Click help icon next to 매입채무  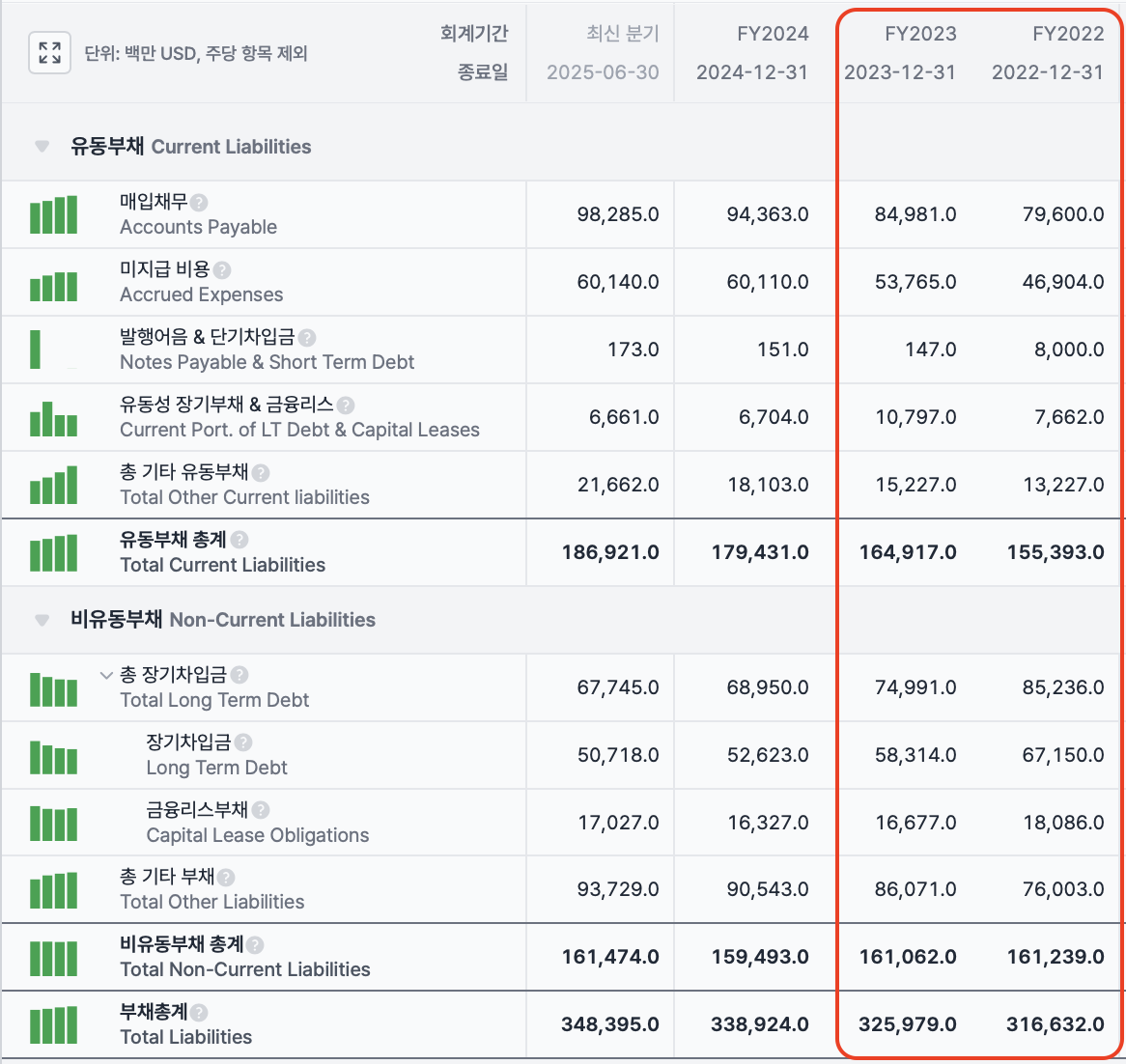coord(199,203)
